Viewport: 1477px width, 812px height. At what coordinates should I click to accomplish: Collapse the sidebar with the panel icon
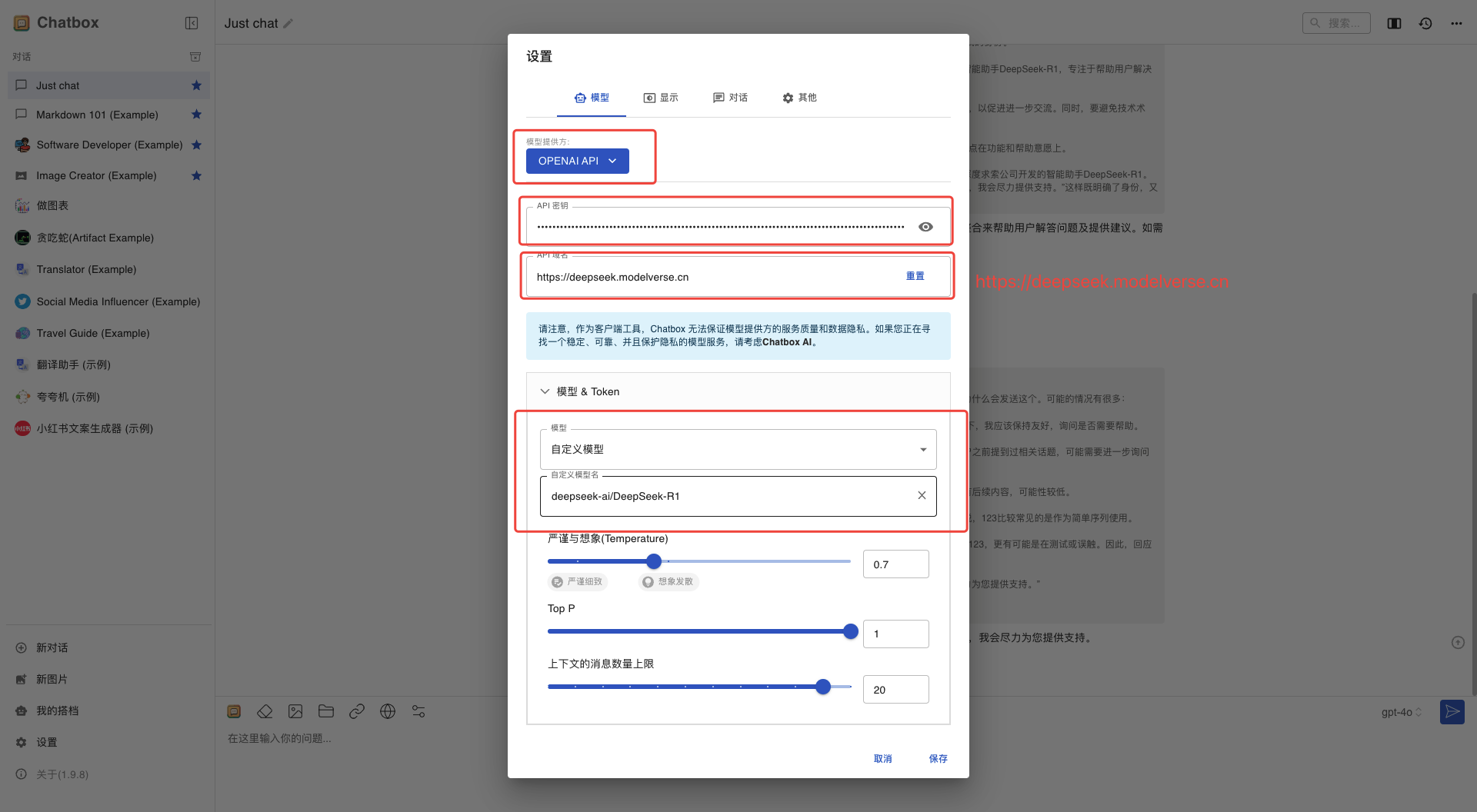point(192,23)
